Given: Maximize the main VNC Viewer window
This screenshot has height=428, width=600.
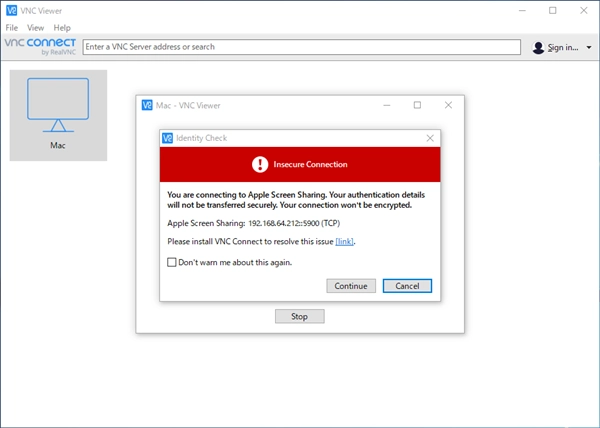Looking at the screenshot, I should (x=553, y=10).
